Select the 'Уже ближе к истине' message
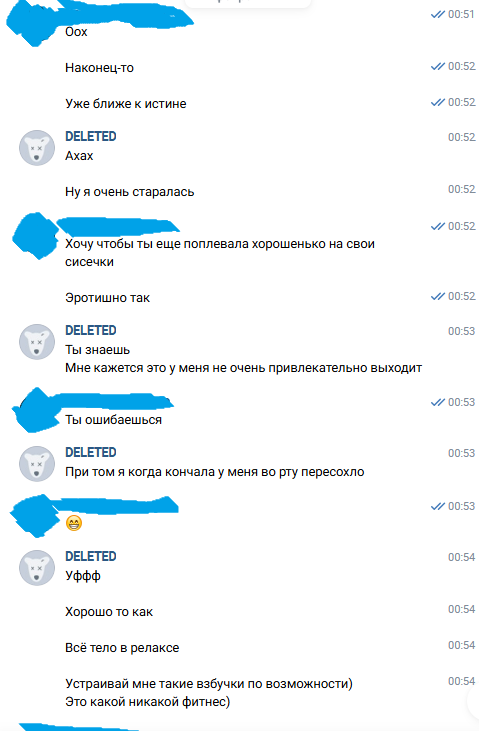 (125, 103)
